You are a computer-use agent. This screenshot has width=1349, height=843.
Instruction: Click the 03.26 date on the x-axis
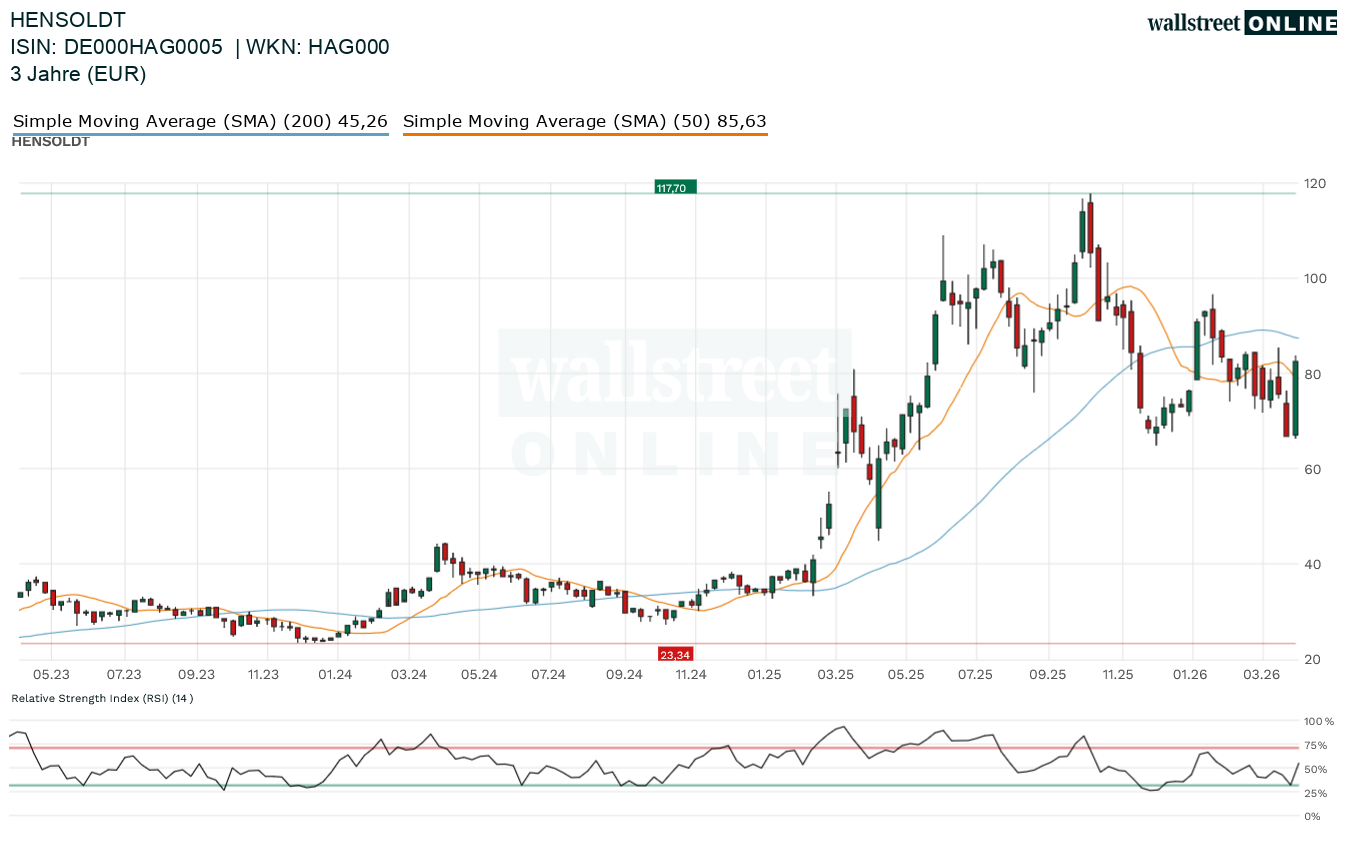1261,675
